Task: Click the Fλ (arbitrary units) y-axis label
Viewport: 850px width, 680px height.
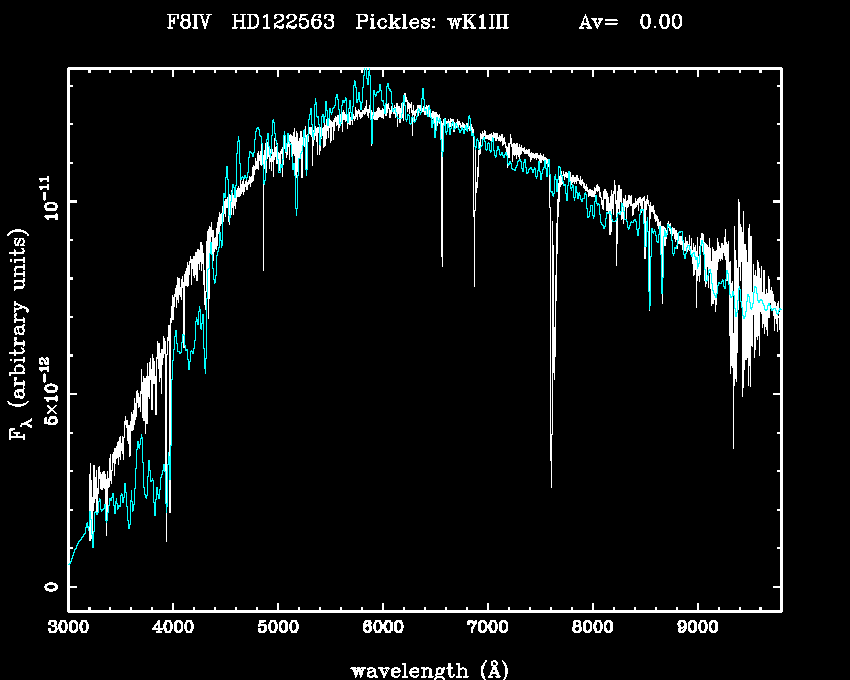Action: coord(19,335)
